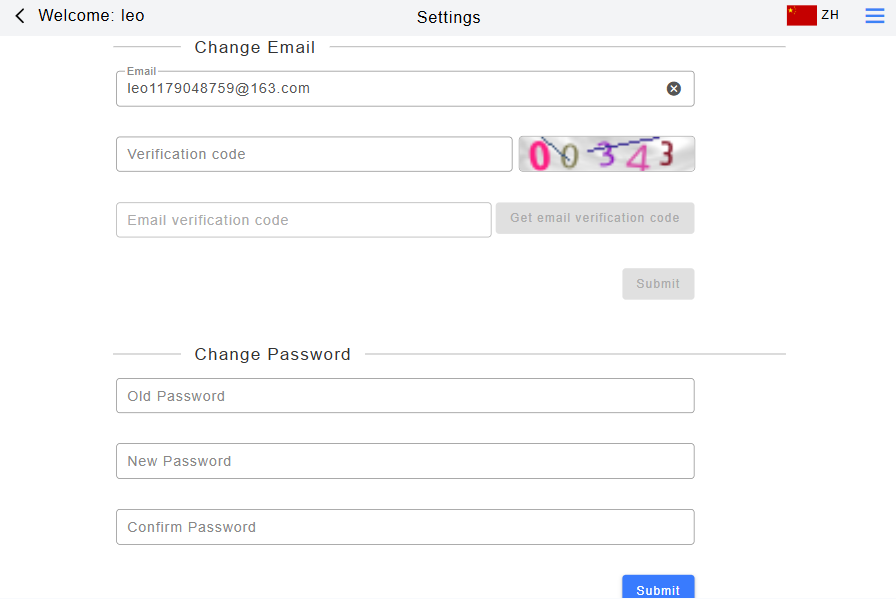Select the Email verification code input
The image size is (896, 599).
pyautogui.click(x=303, y=220)
